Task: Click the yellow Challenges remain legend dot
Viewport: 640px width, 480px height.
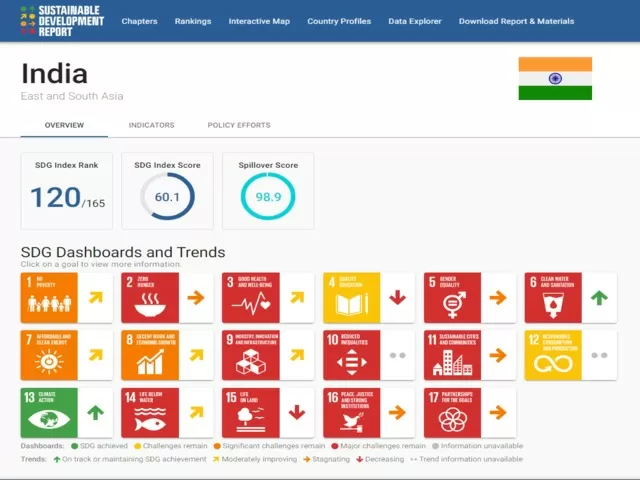Action: pos(138,446)
